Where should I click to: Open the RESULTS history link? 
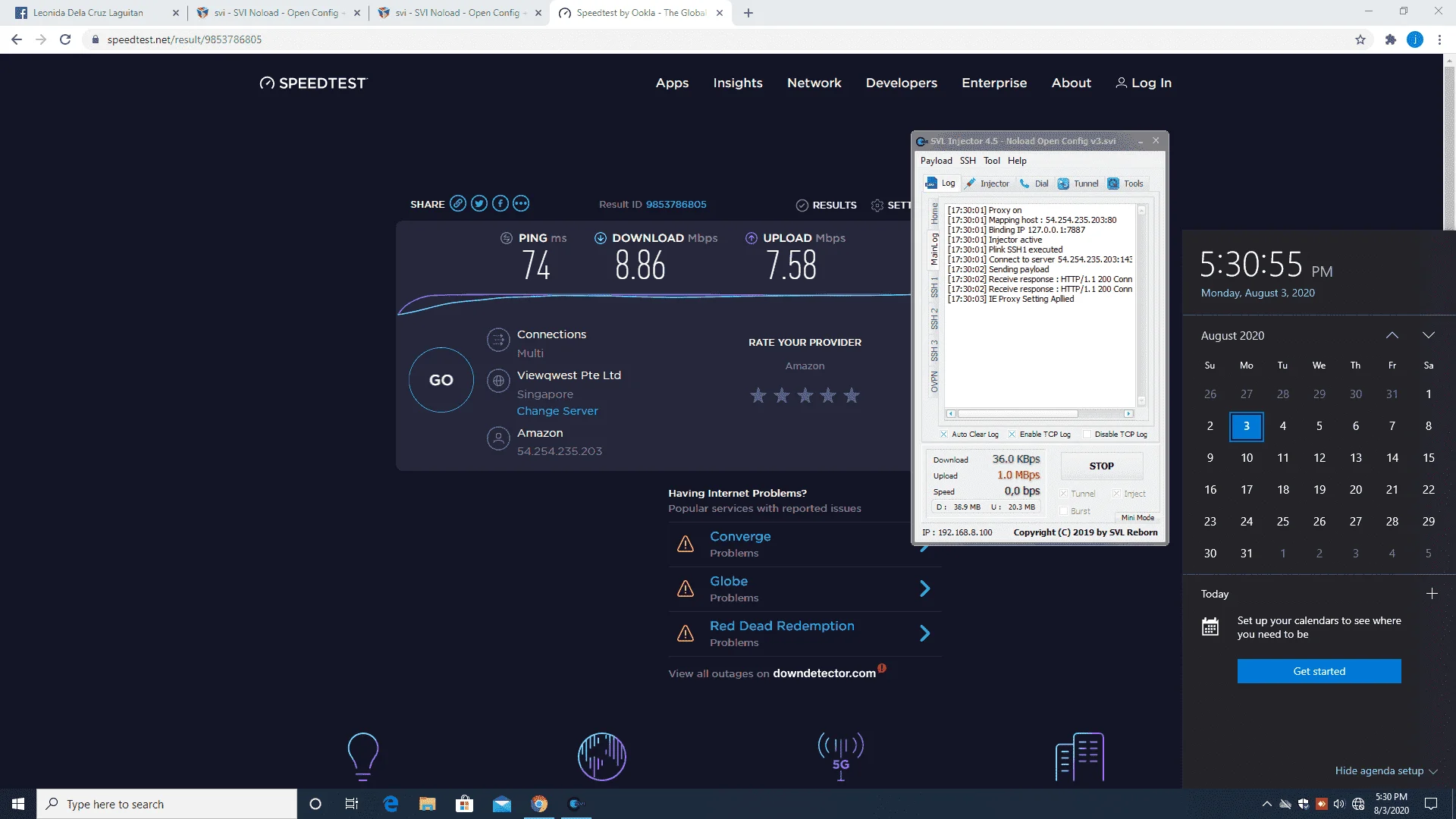pos(827,205)
